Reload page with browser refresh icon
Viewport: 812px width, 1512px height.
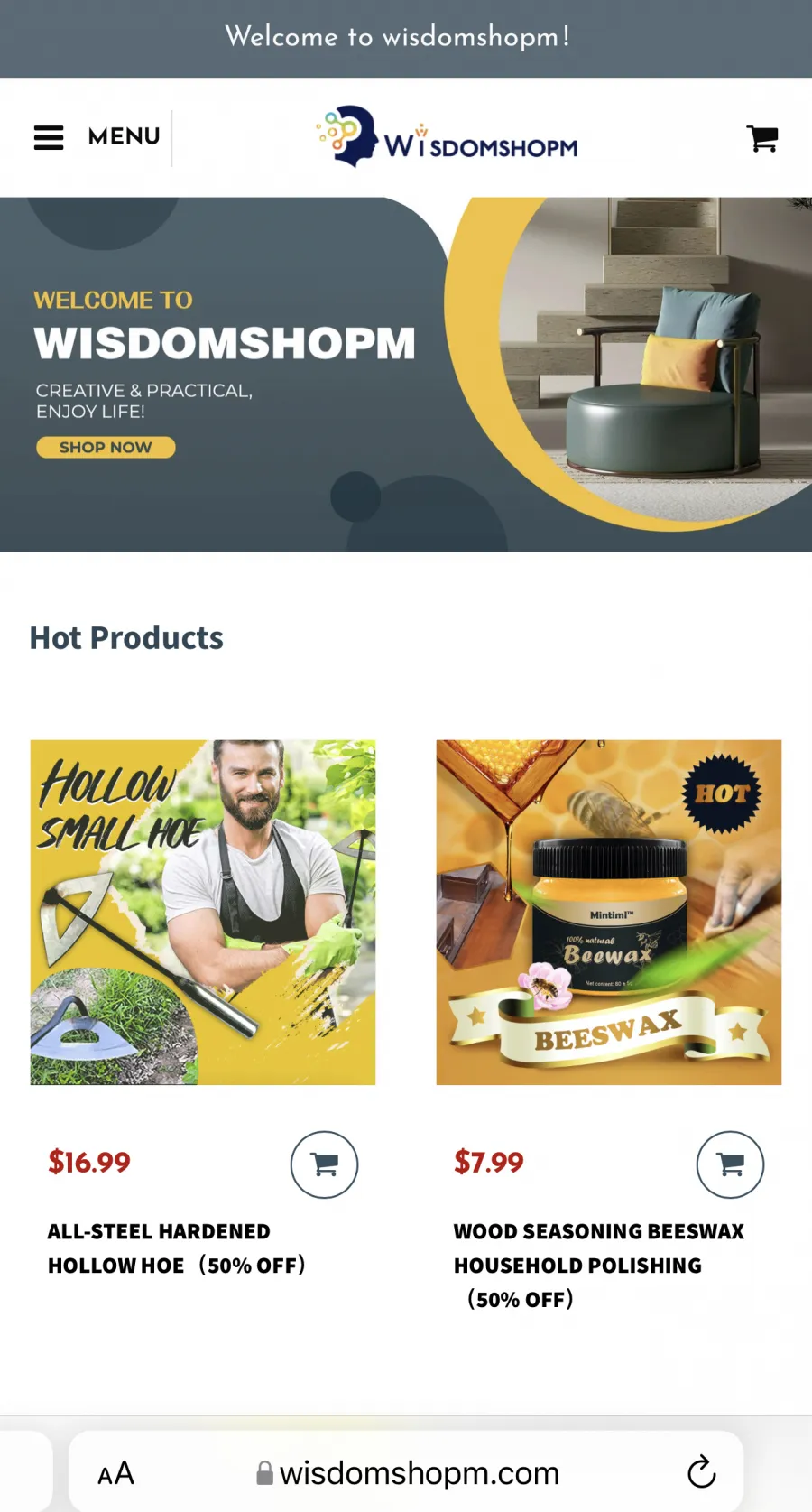click(701, 1472)
